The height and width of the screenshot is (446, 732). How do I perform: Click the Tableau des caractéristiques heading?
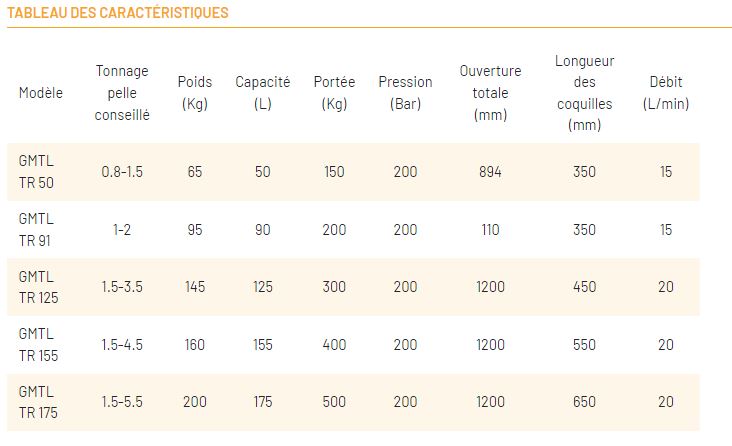click(118, 13)
